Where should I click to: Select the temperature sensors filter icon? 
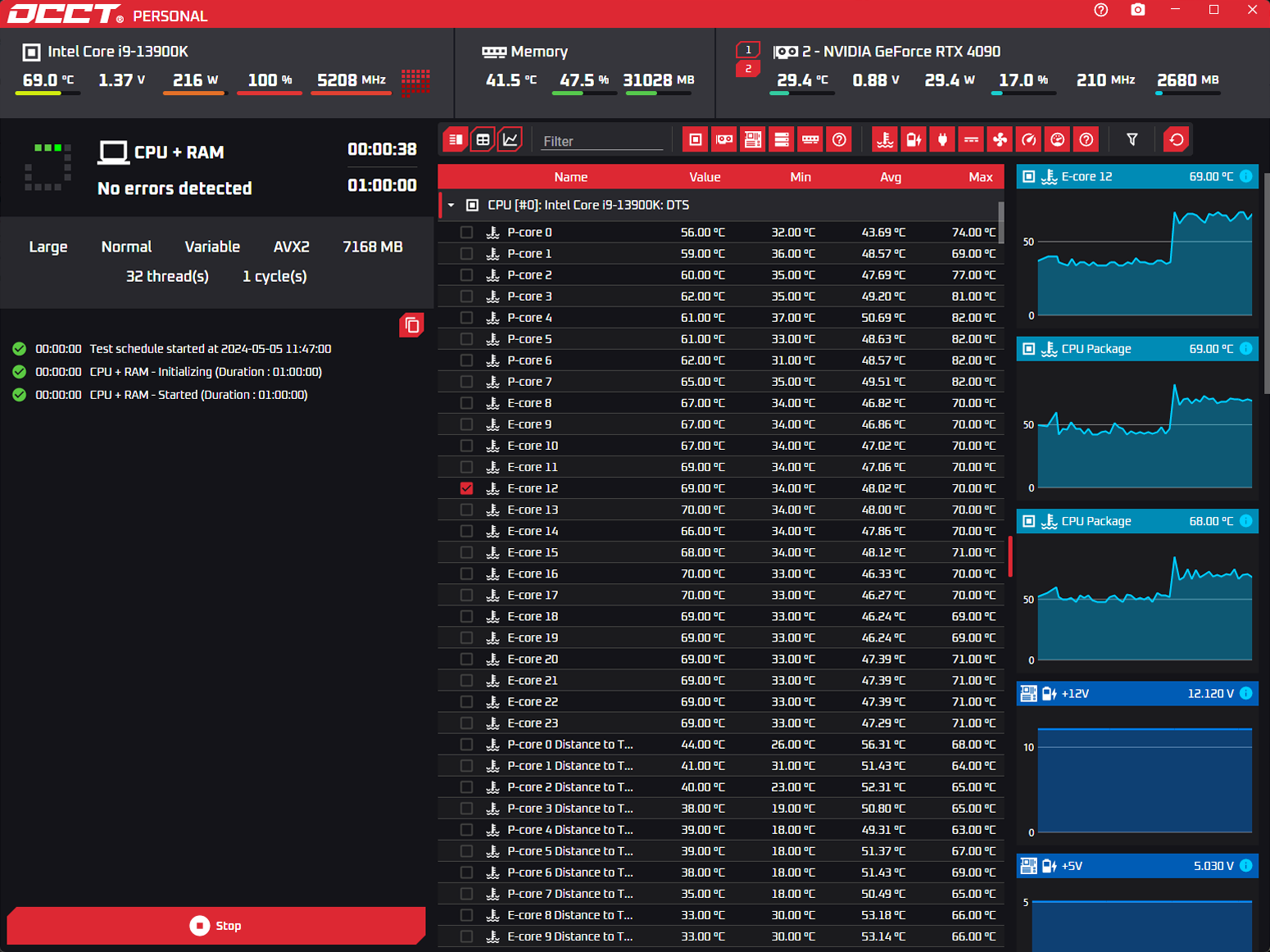[885, 139]
